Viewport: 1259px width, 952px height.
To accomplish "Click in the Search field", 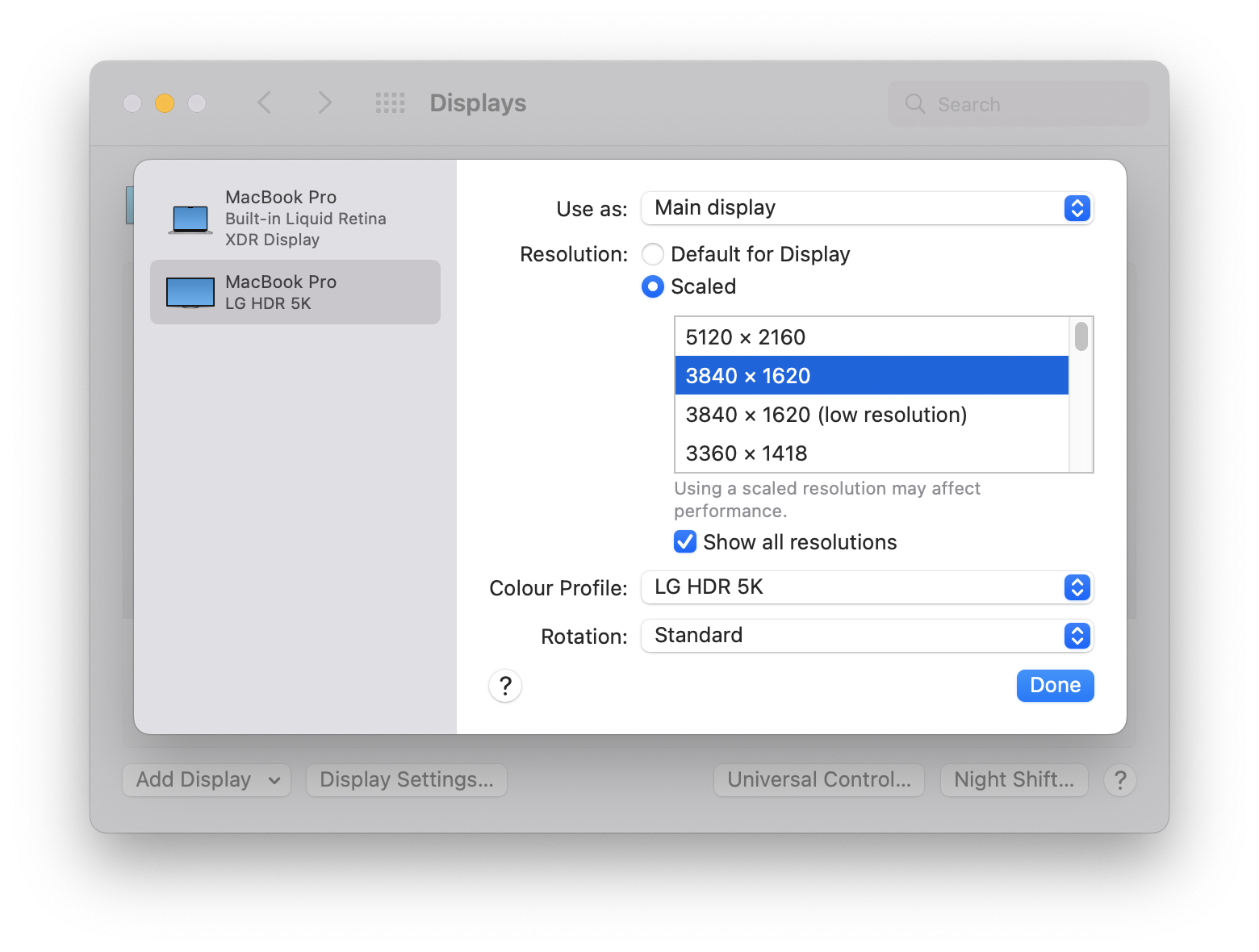I will 1018,103.
